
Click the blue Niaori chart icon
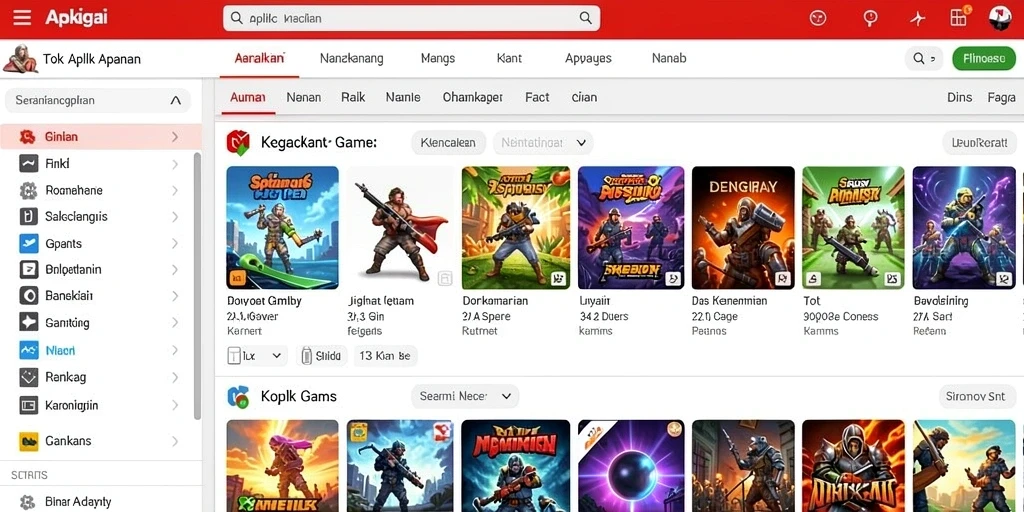point(29,350)
